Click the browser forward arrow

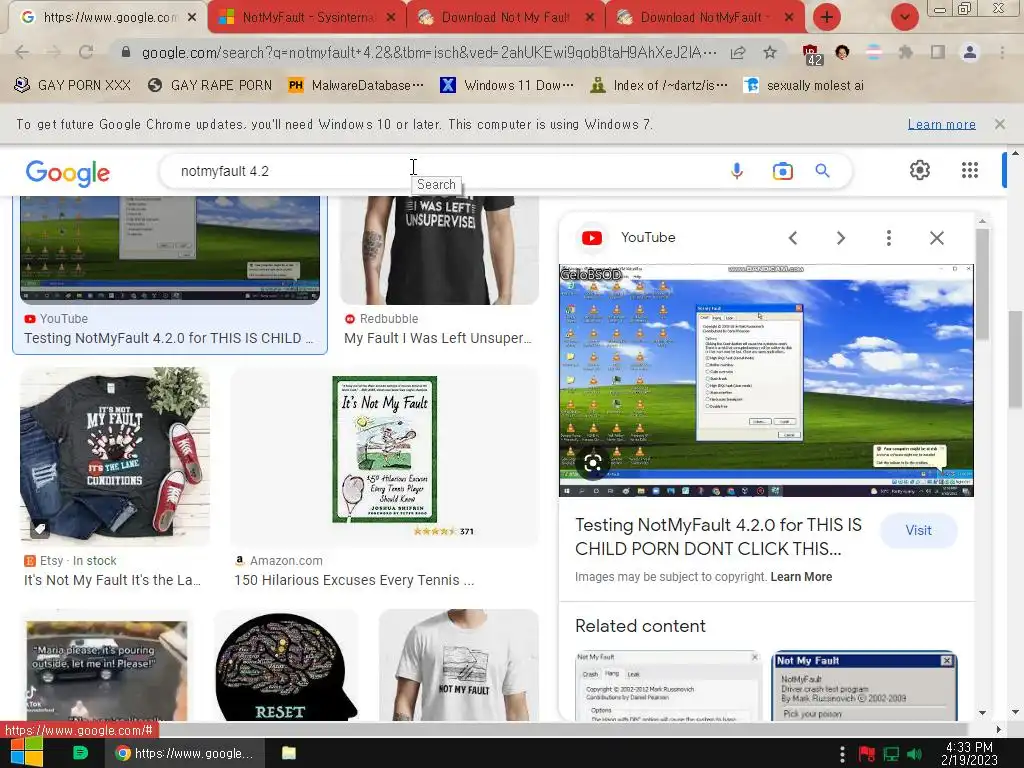(54, 52)
